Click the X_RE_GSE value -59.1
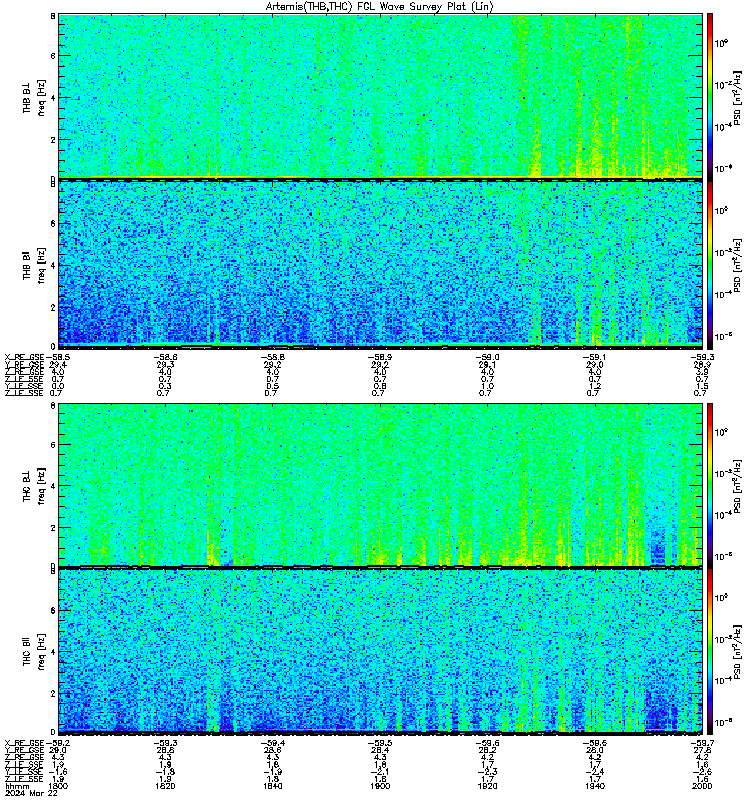Viewport: 750px width, 800px height. pyautogui.click(x=595, y=358)
